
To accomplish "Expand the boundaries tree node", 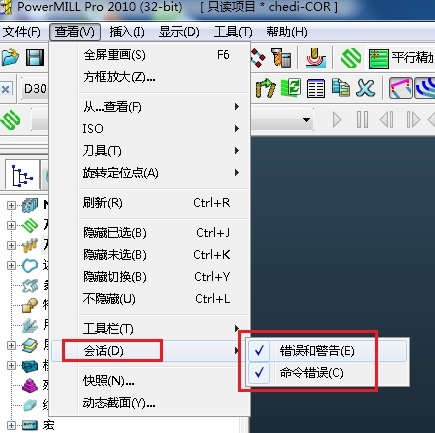I will pyautogui.click(x=11, y=265).
